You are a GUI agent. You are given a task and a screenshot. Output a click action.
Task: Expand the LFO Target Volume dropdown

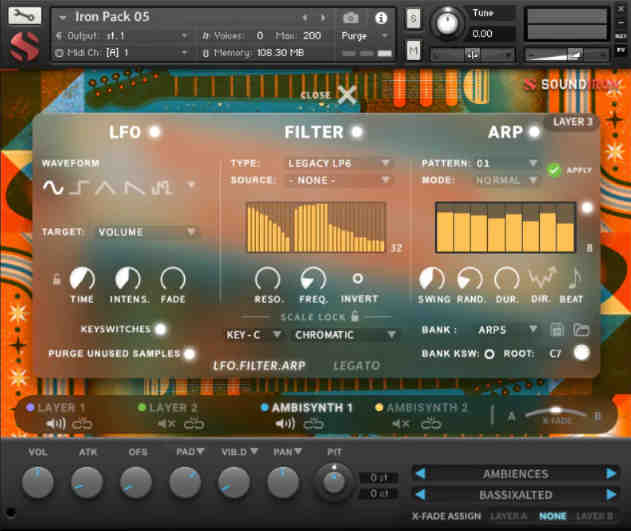[146, 232]
